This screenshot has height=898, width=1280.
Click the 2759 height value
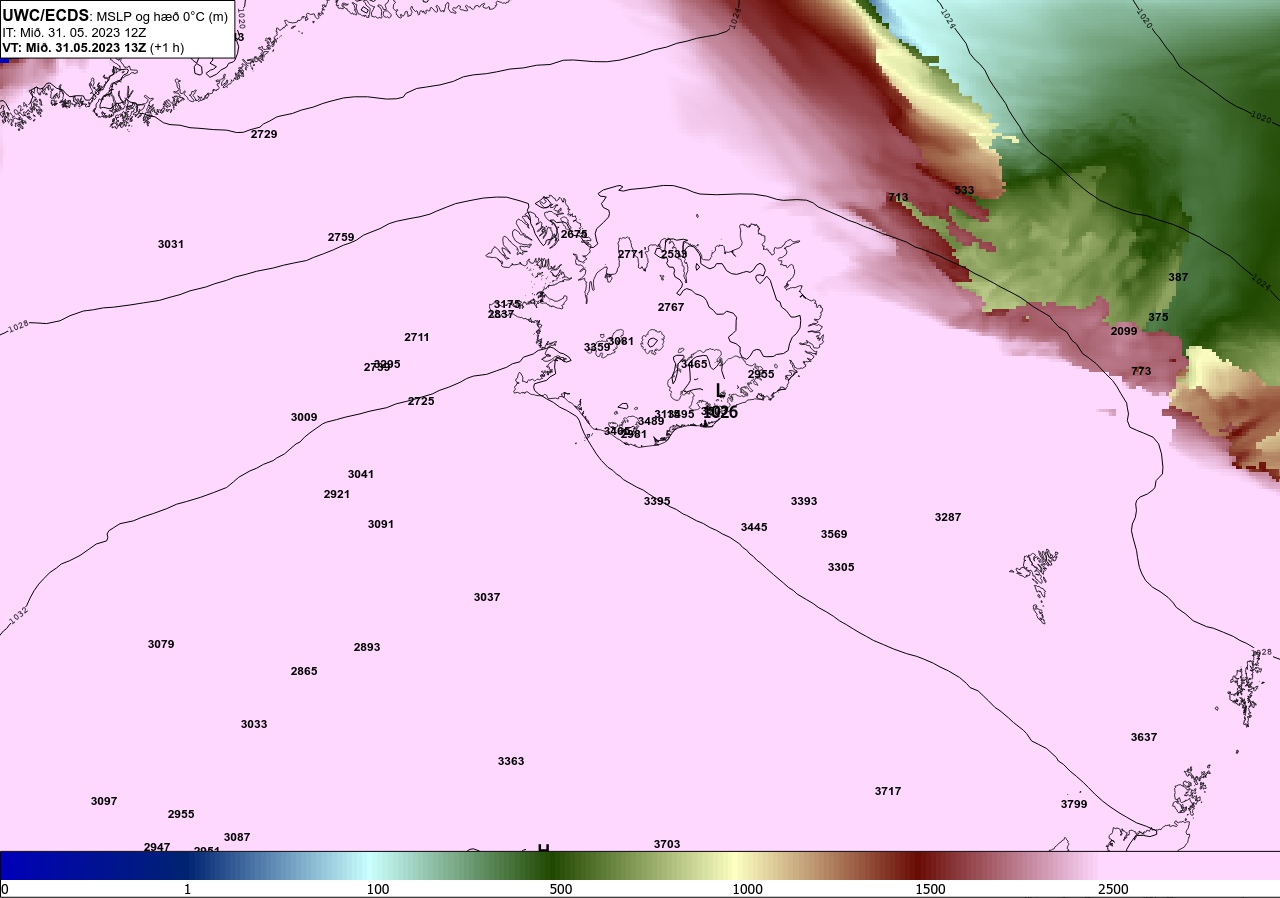pos(341,237)
